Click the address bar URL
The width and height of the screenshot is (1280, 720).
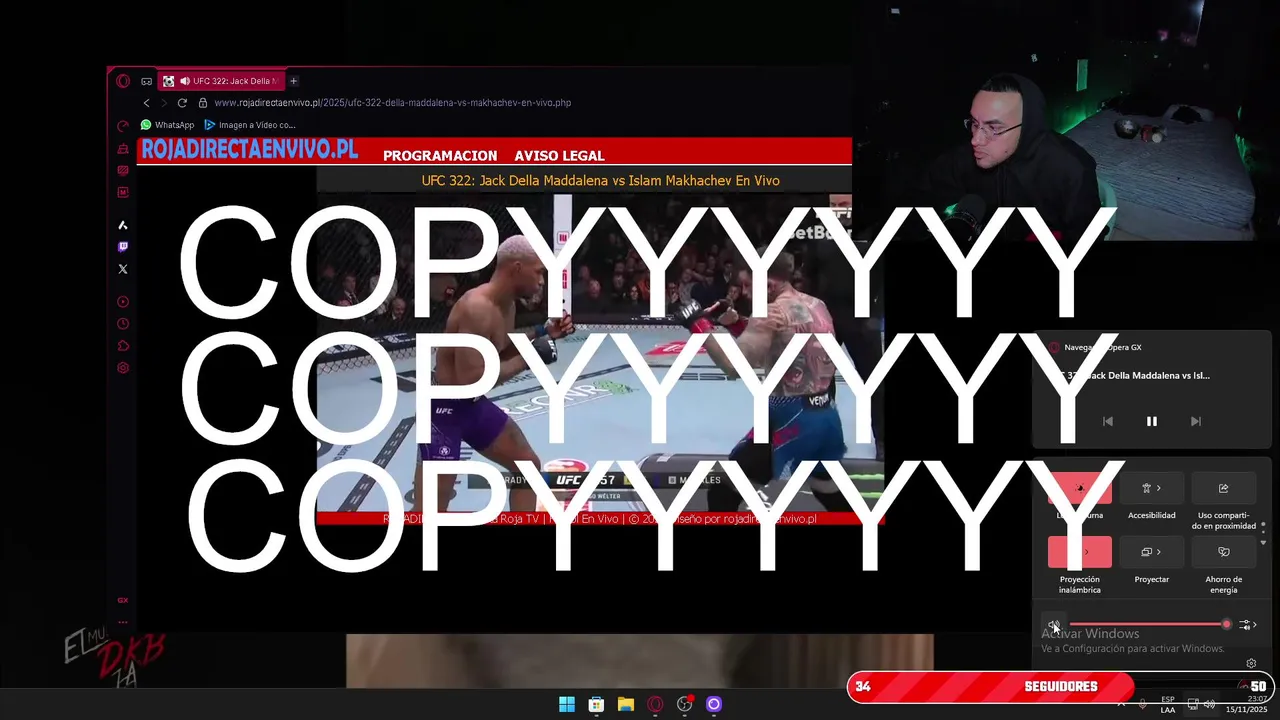[x=392, y=103]
